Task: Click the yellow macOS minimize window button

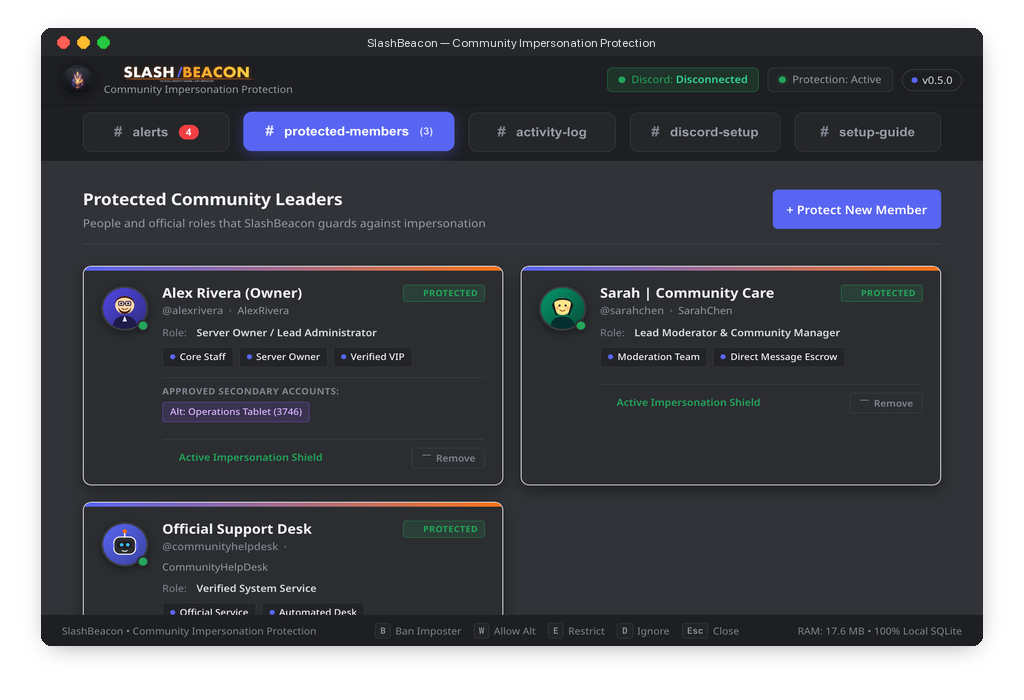Action: tap(84, 42)
